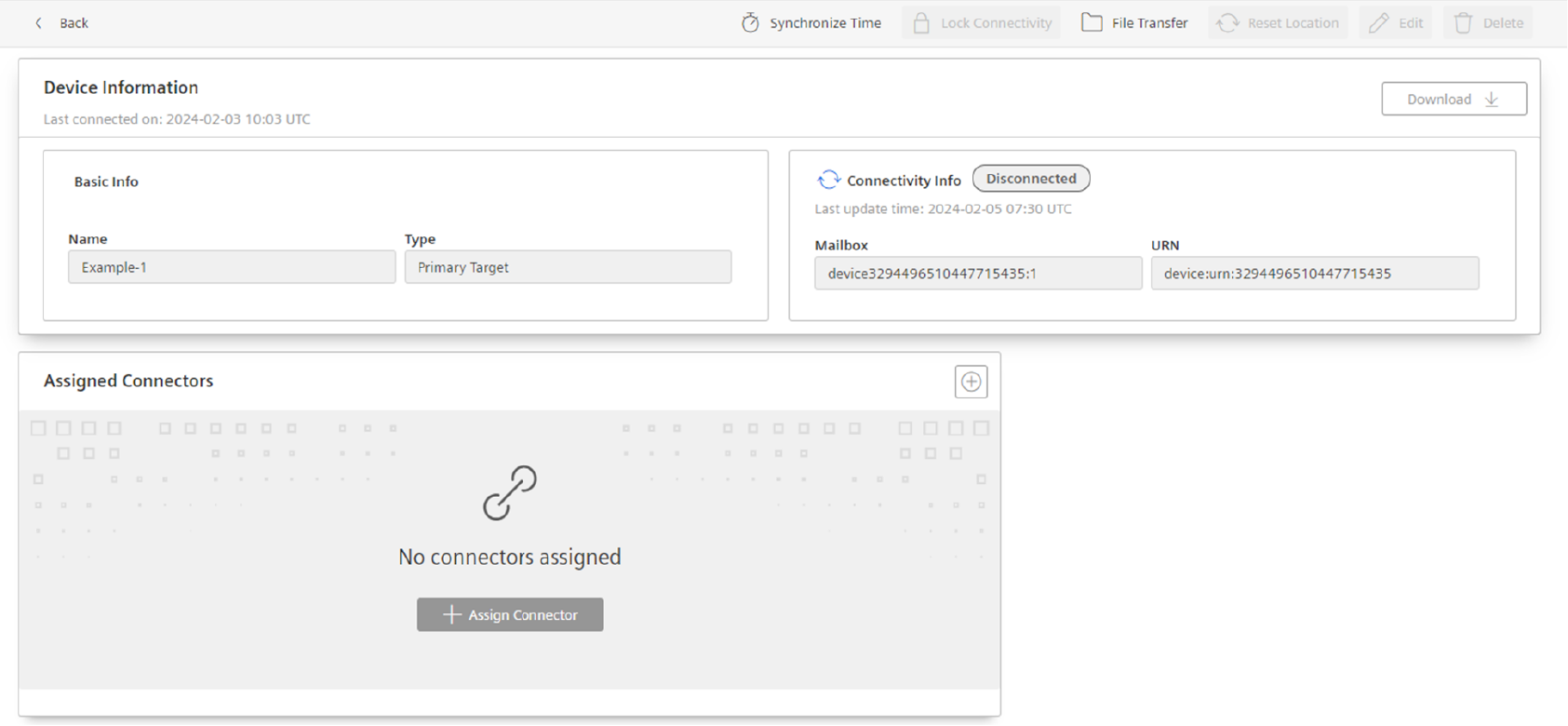
Task: Click the Assign Connector button
Action: click(x=510, y=614)
